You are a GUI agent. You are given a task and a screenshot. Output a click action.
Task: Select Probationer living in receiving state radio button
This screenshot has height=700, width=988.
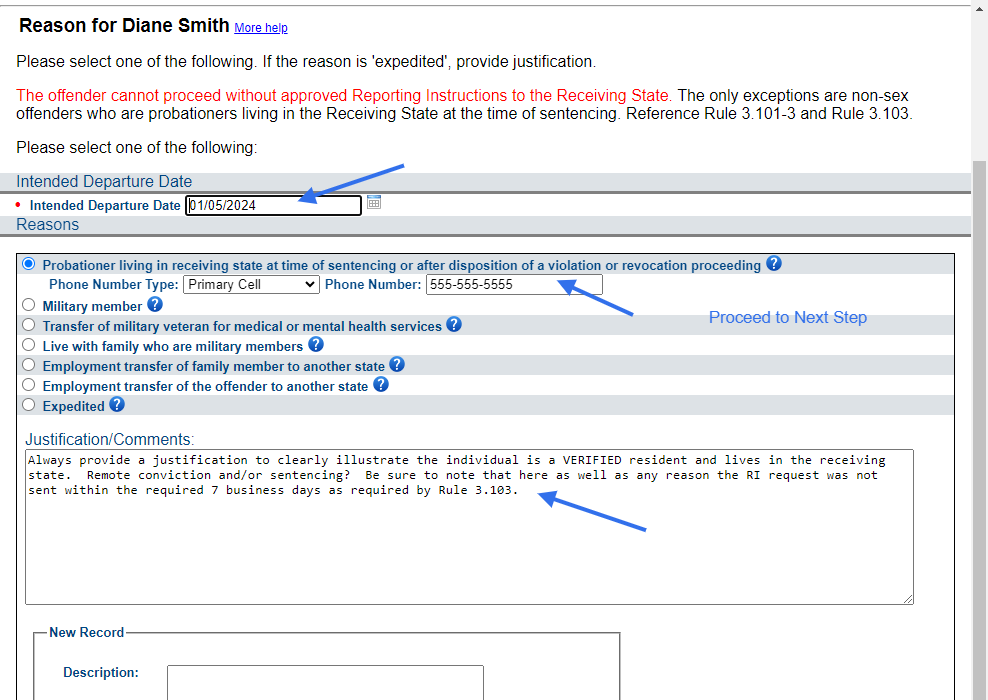(28, 264)
